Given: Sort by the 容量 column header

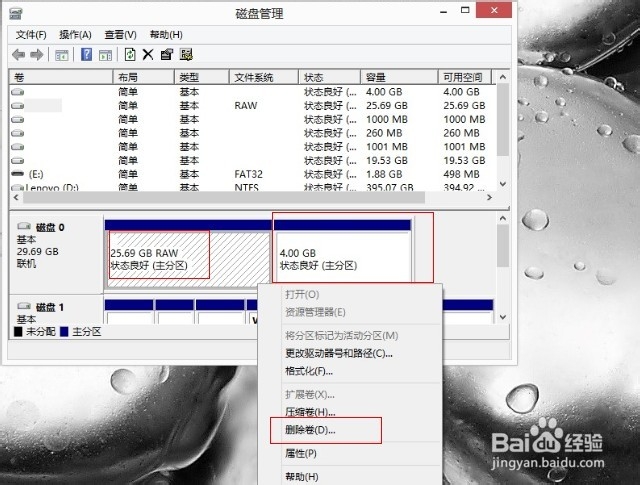Looking at the screenshot, I should (400, 77).
